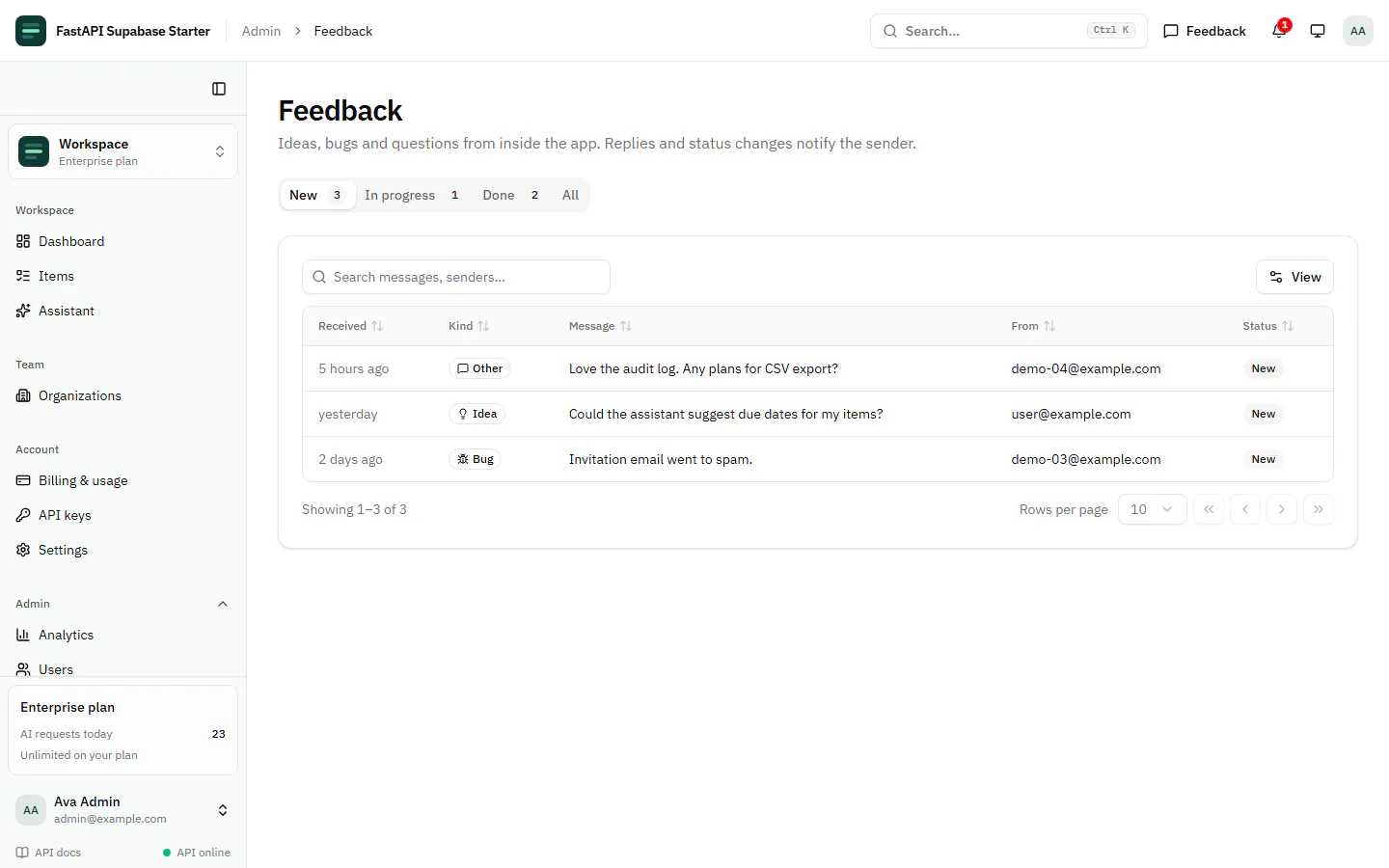This screenshot has height=868, width=1389.
Task: Click the Feedback button in top bar
Action: [1205, 31]
